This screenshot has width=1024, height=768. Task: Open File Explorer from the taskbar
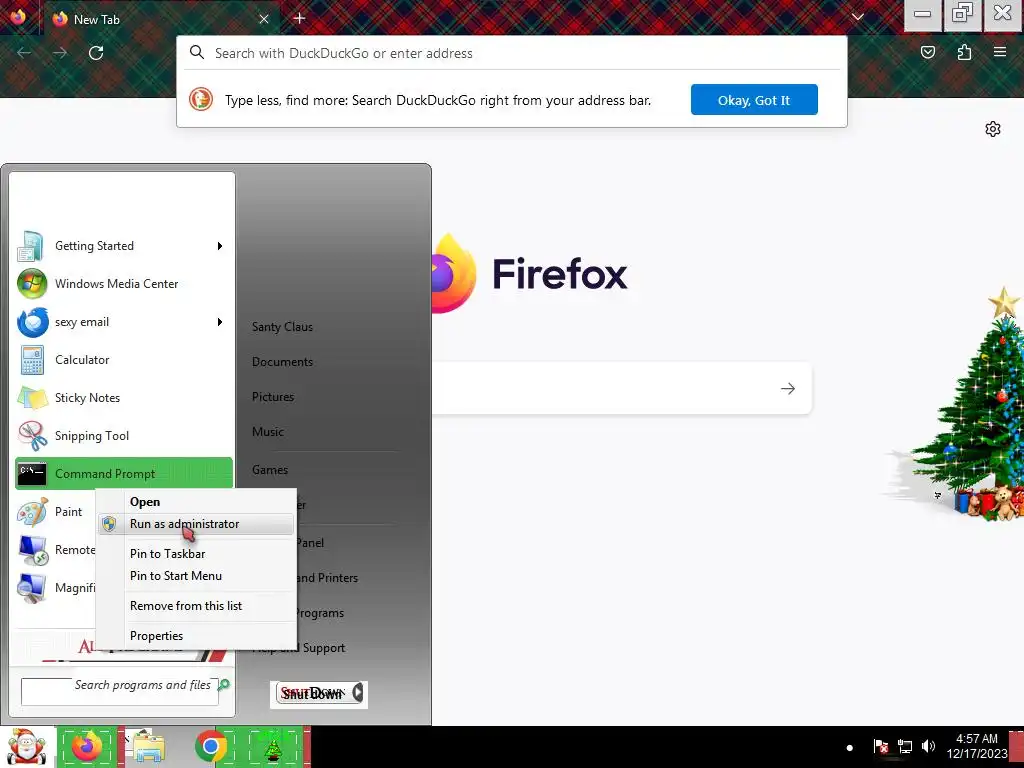pos(148,747)
